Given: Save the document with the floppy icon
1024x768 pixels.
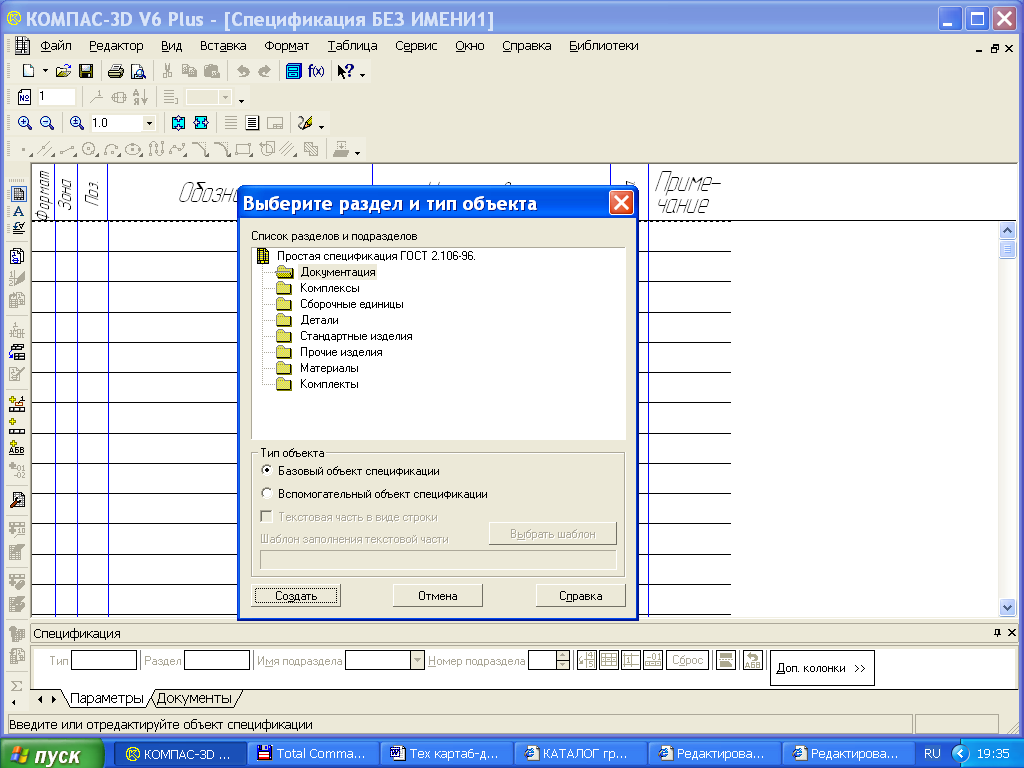Looking at the screenshot, I should [86, 71].
